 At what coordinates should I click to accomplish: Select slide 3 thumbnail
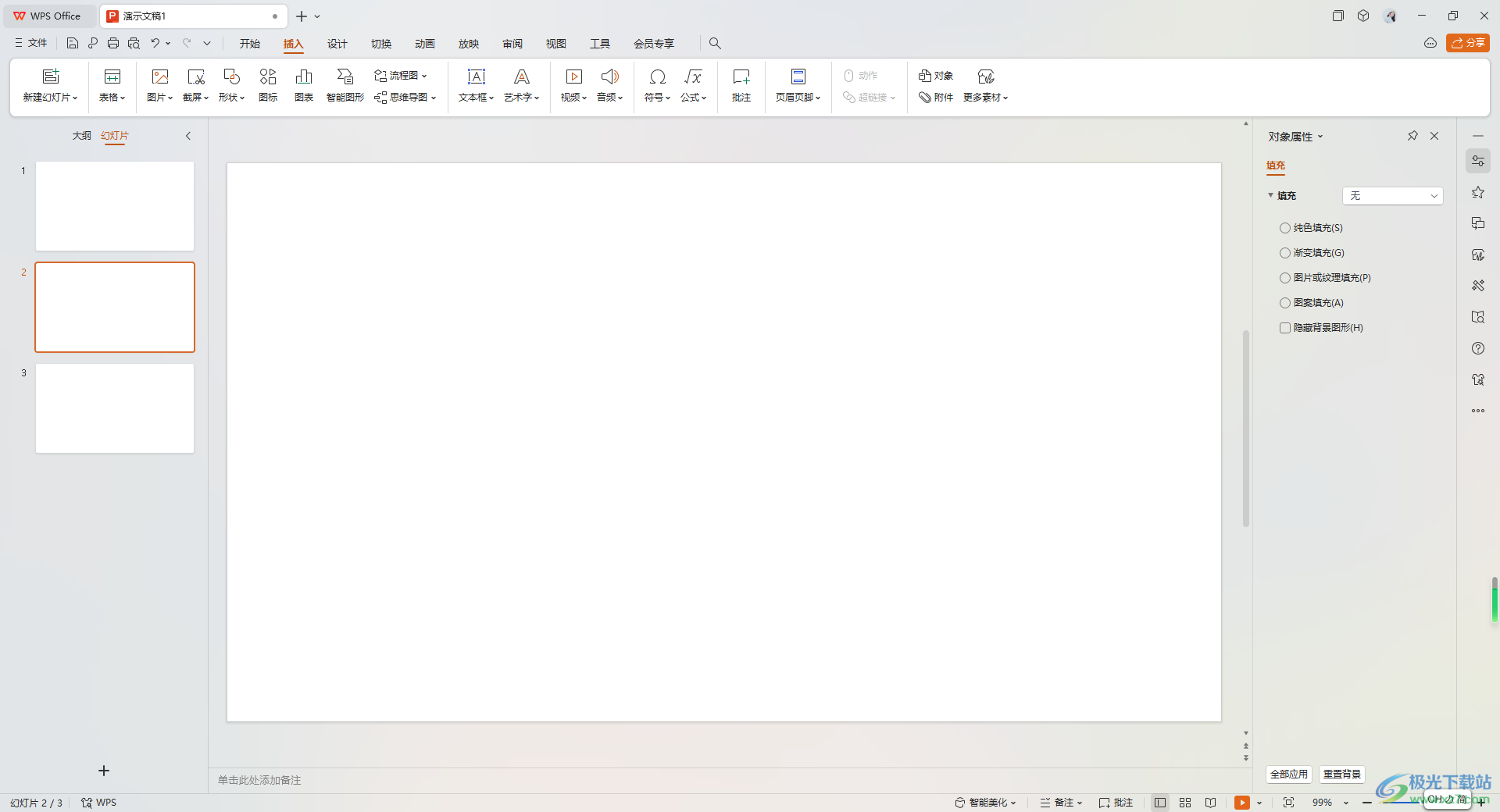pos(115,408)
